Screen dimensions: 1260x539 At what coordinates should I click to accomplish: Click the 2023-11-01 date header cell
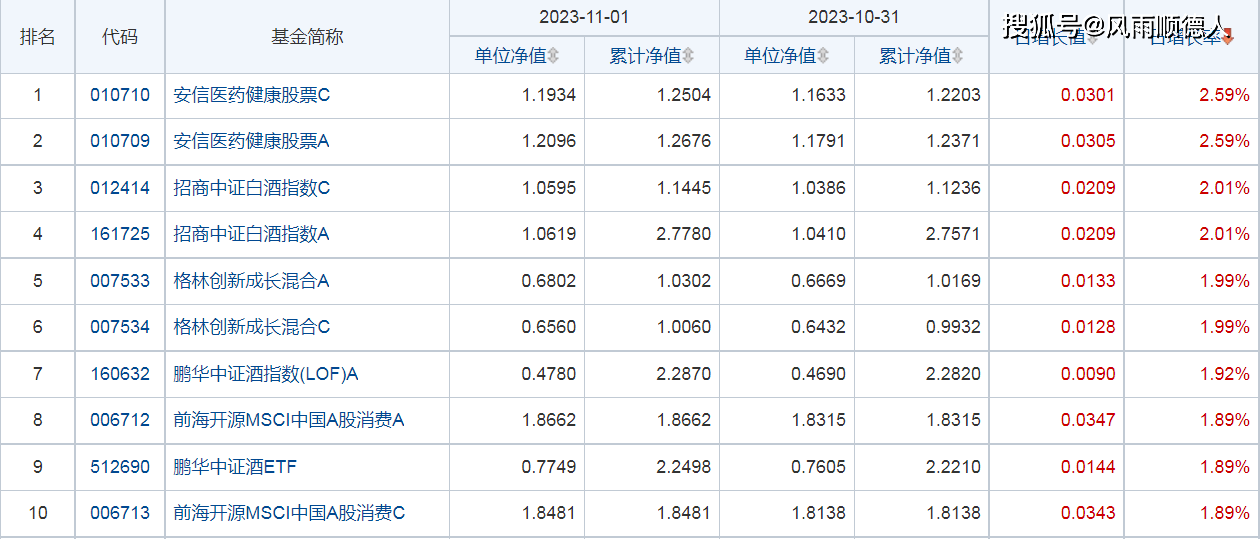click(x=584, y=17)
